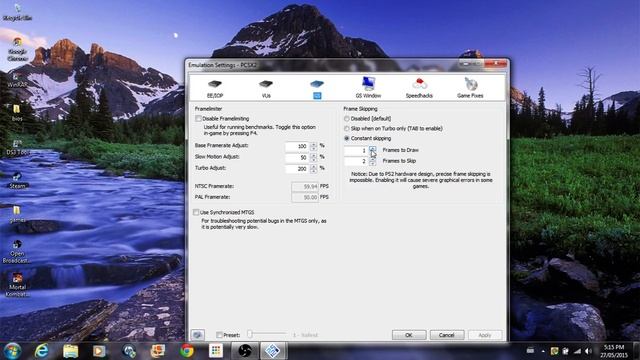Switch to the VUs tab

[266, 89]
